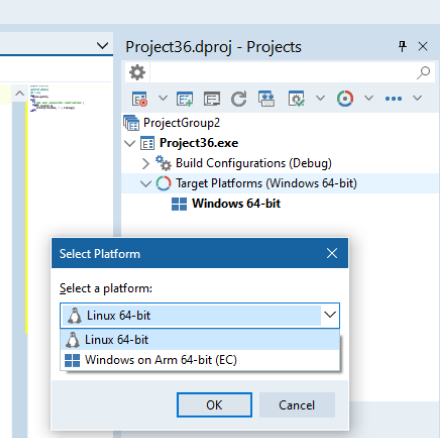440x438 pixels.
Task: Collapse the Target Platforms (Windows 64-bit) node
Action: pos(146,184)
